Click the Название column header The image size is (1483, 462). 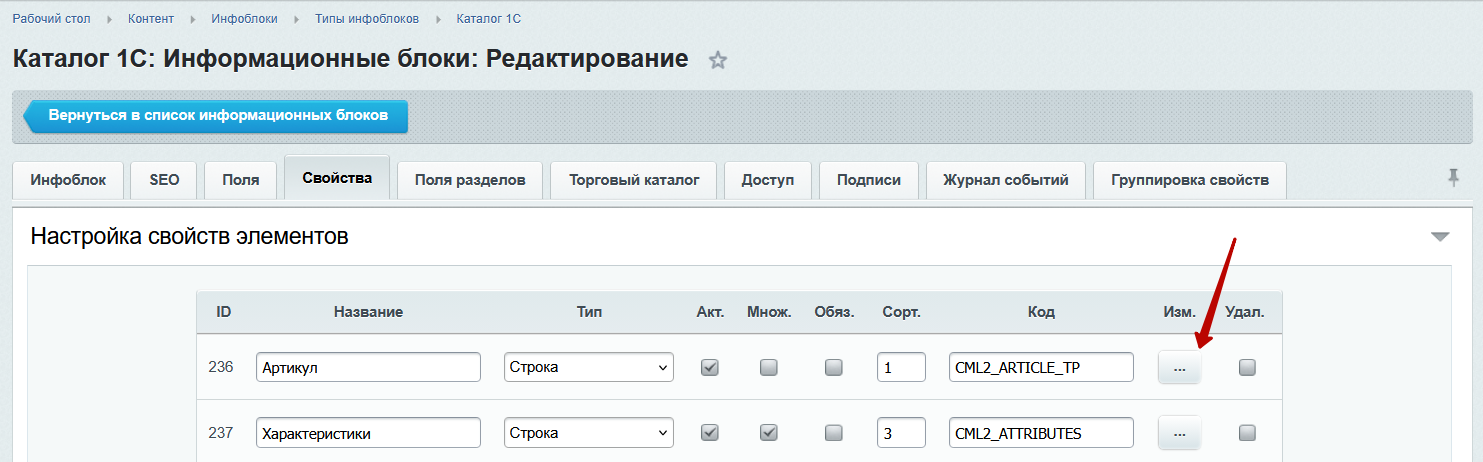click(x=368, y=312)
